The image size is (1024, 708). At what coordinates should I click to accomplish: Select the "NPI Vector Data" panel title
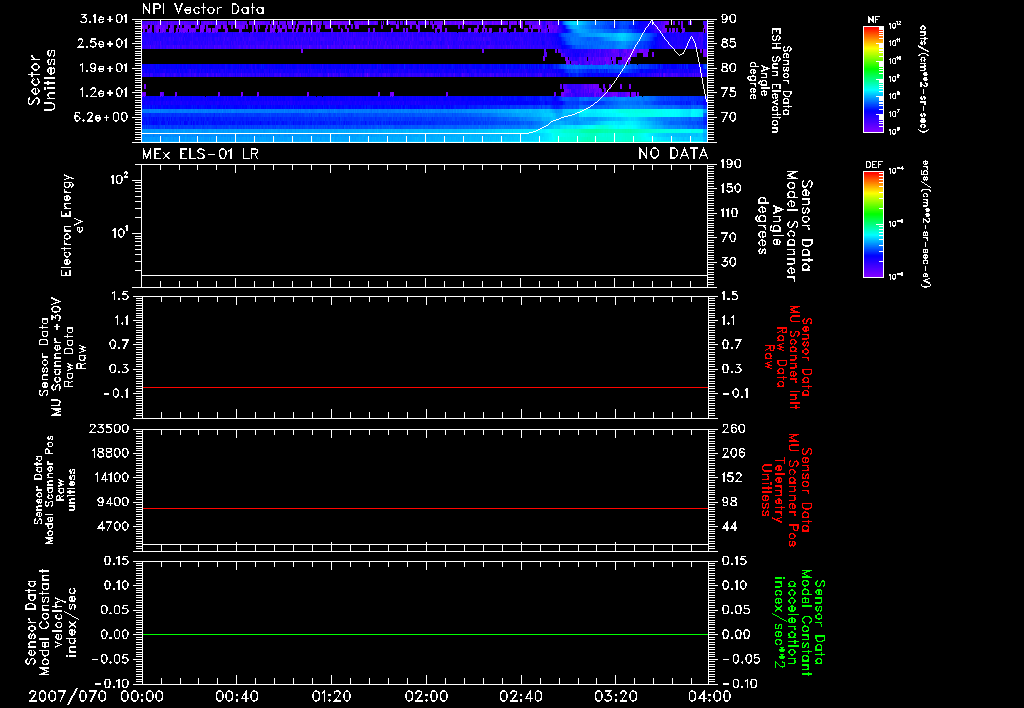pyautogui.click(x=204, y=9)
